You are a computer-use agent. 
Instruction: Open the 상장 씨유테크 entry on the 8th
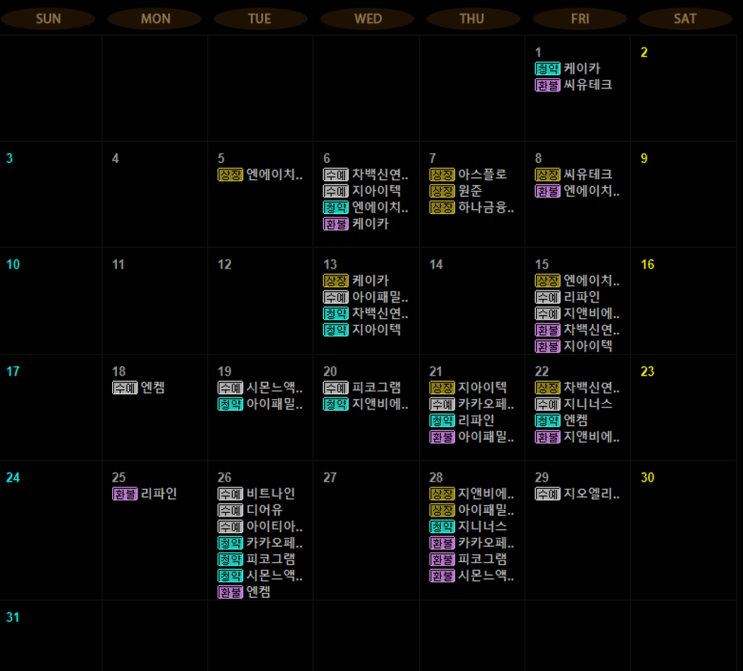coord(573,175)
